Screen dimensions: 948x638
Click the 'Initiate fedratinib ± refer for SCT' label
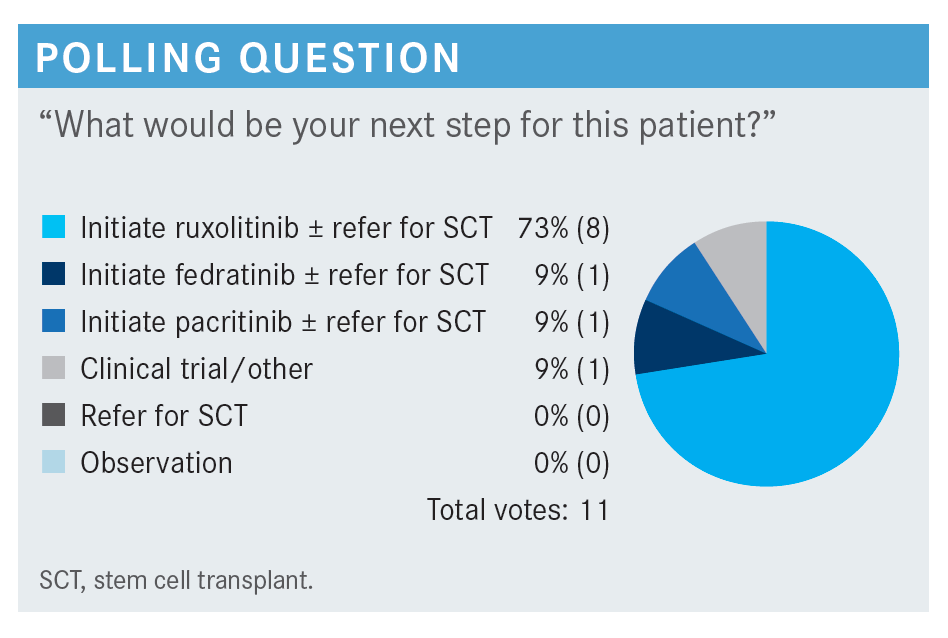[285, 275]
